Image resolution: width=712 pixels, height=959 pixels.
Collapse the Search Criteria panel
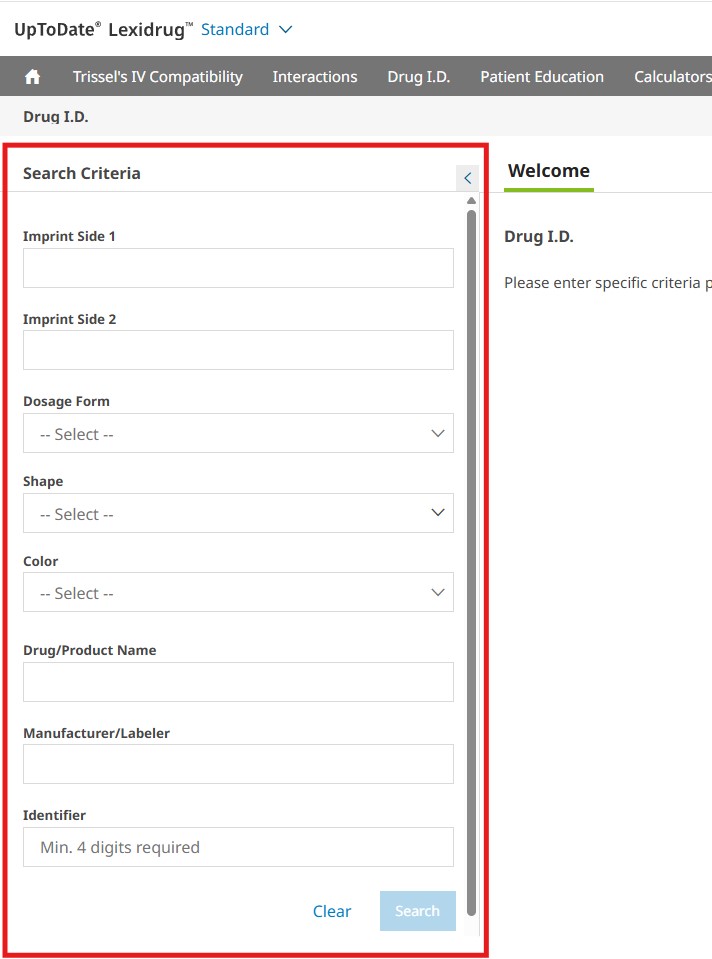467,178
